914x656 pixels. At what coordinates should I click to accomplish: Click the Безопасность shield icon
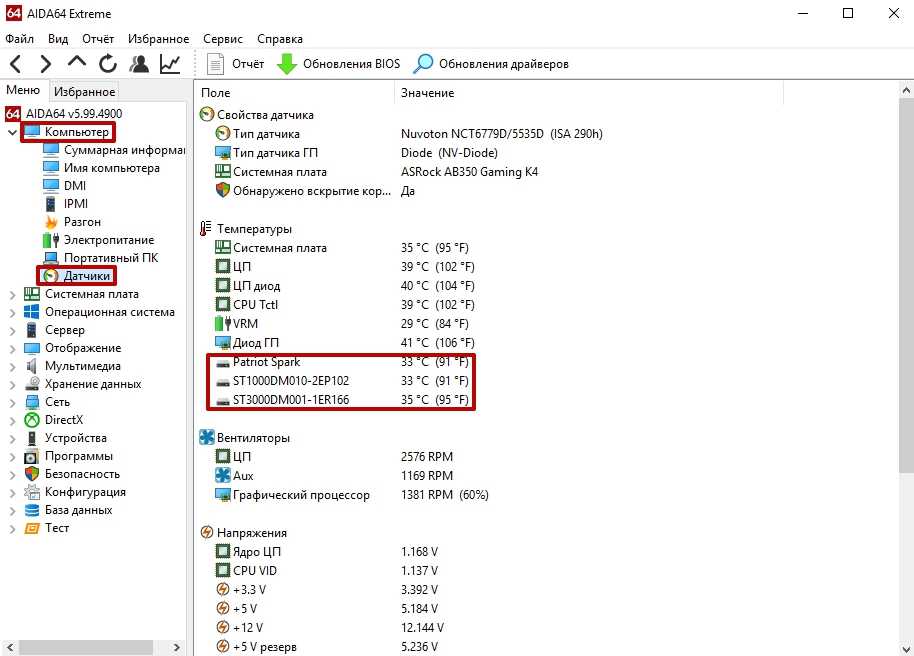(32, 474)
